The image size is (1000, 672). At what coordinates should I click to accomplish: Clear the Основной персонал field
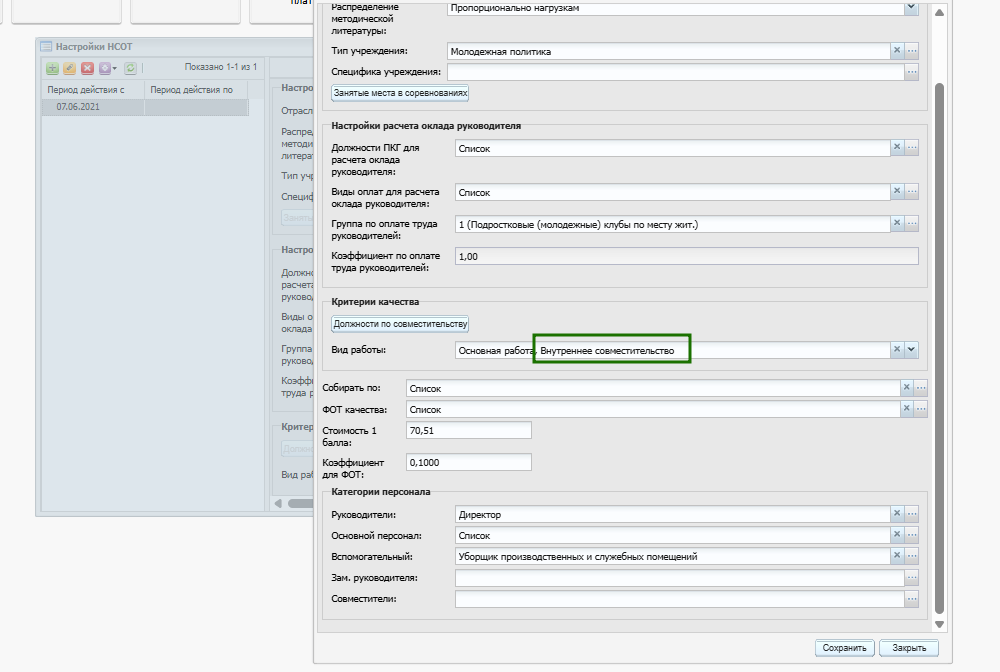coord(897,534)
